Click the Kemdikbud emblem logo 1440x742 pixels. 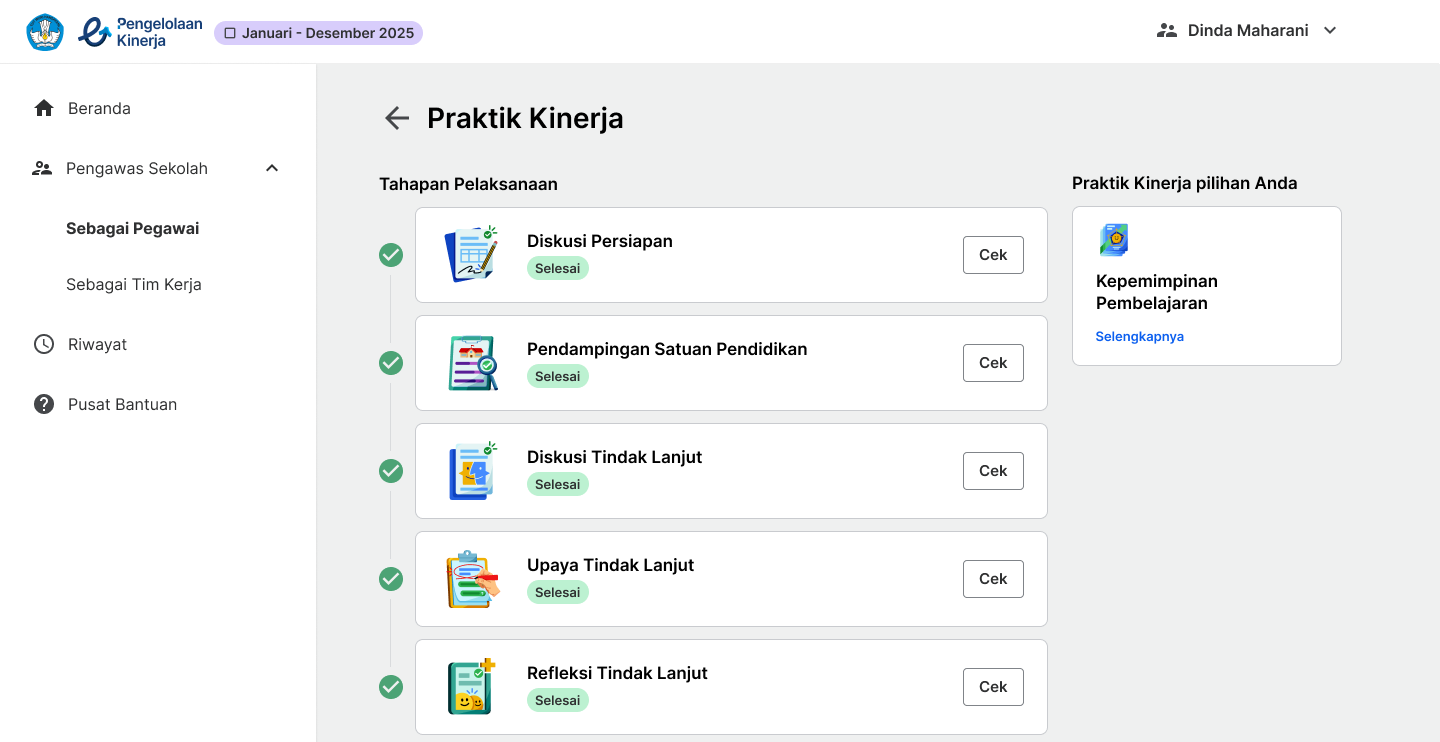[x=45, y=32]
